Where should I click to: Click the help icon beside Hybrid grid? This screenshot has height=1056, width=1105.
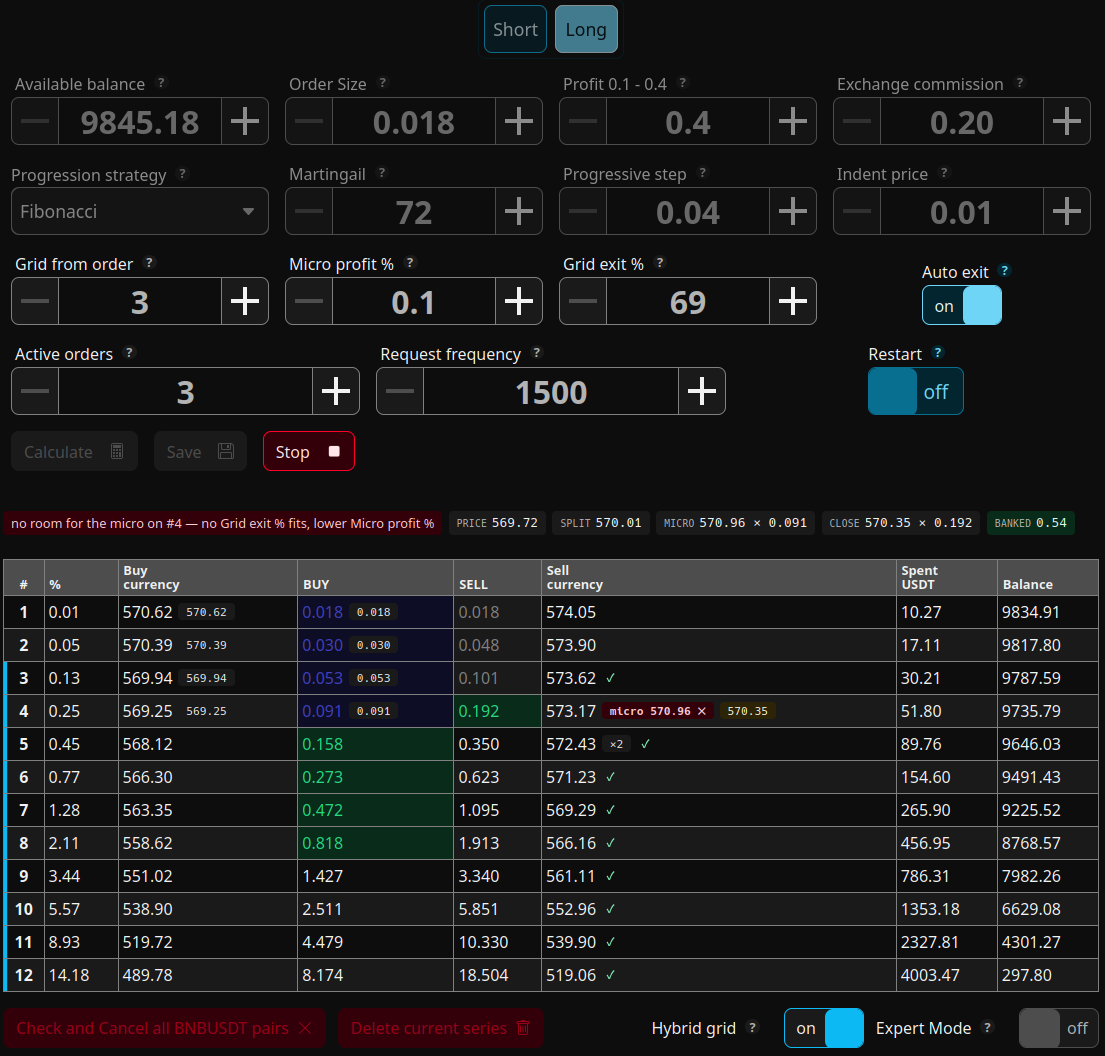(753, 1027)
